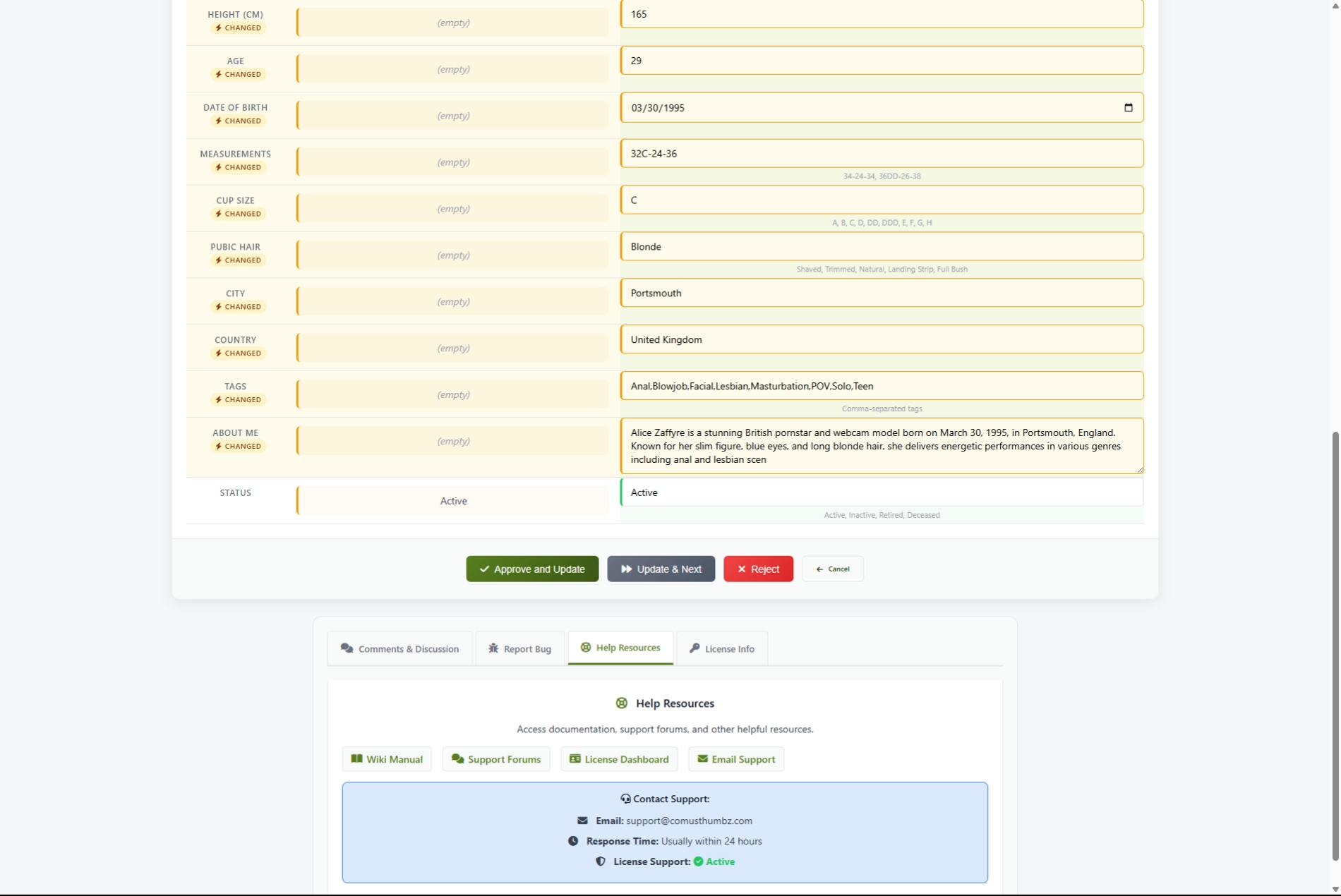
Task: Click the chat icon on Support Forums
Action: point(457,759)
